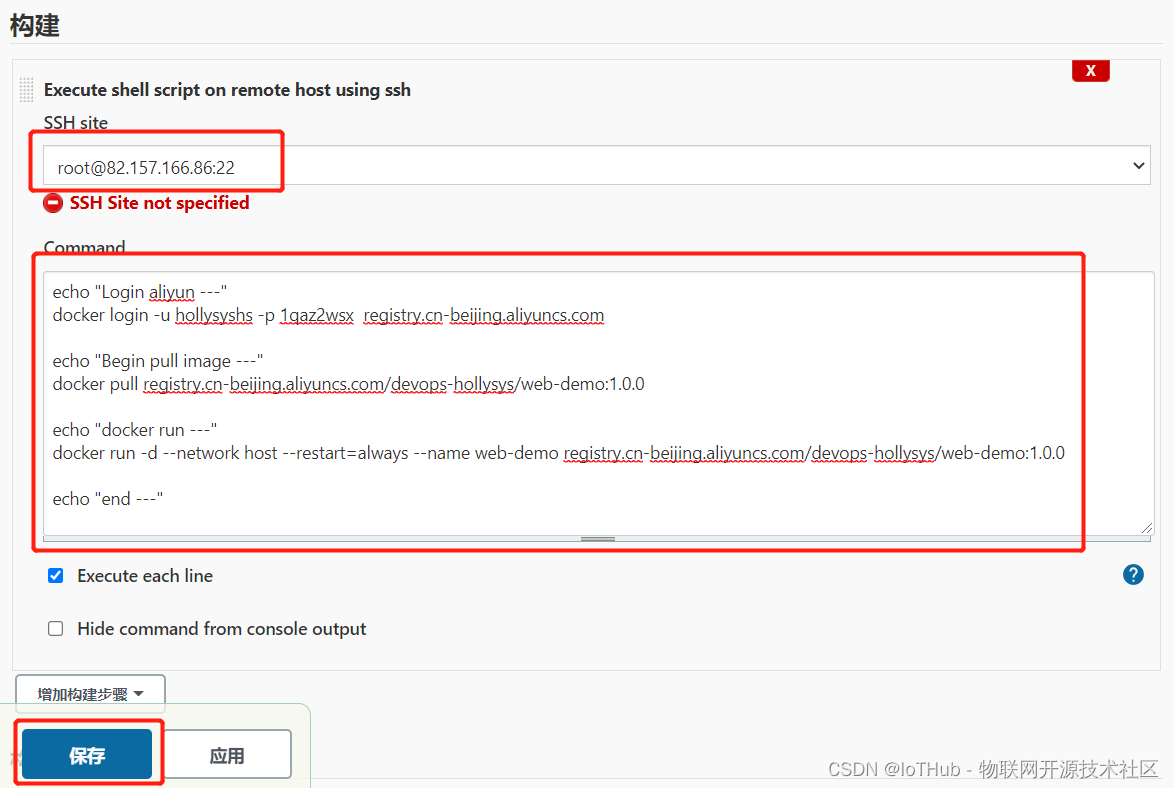The width and height of the screenshot is (1174, 788).
Task: Click the Execute shell script on remote host title
Action: [227, 90]
